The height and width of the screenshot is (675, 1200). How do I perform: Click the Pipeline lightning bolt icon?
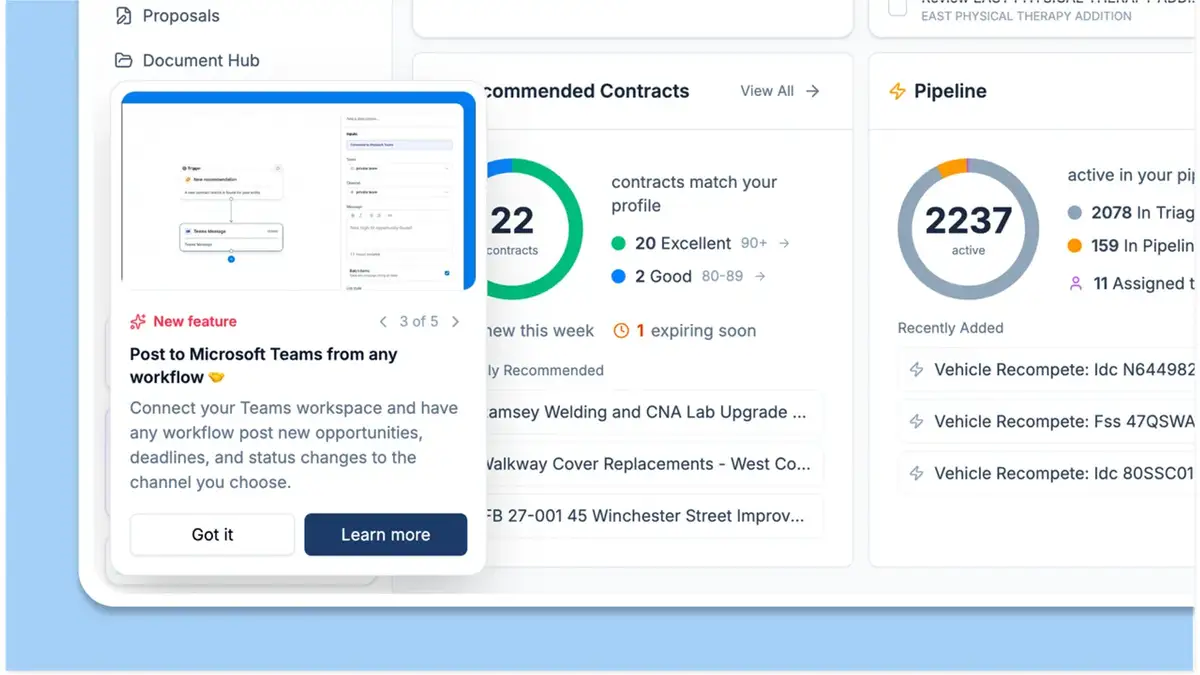point(897,91)
